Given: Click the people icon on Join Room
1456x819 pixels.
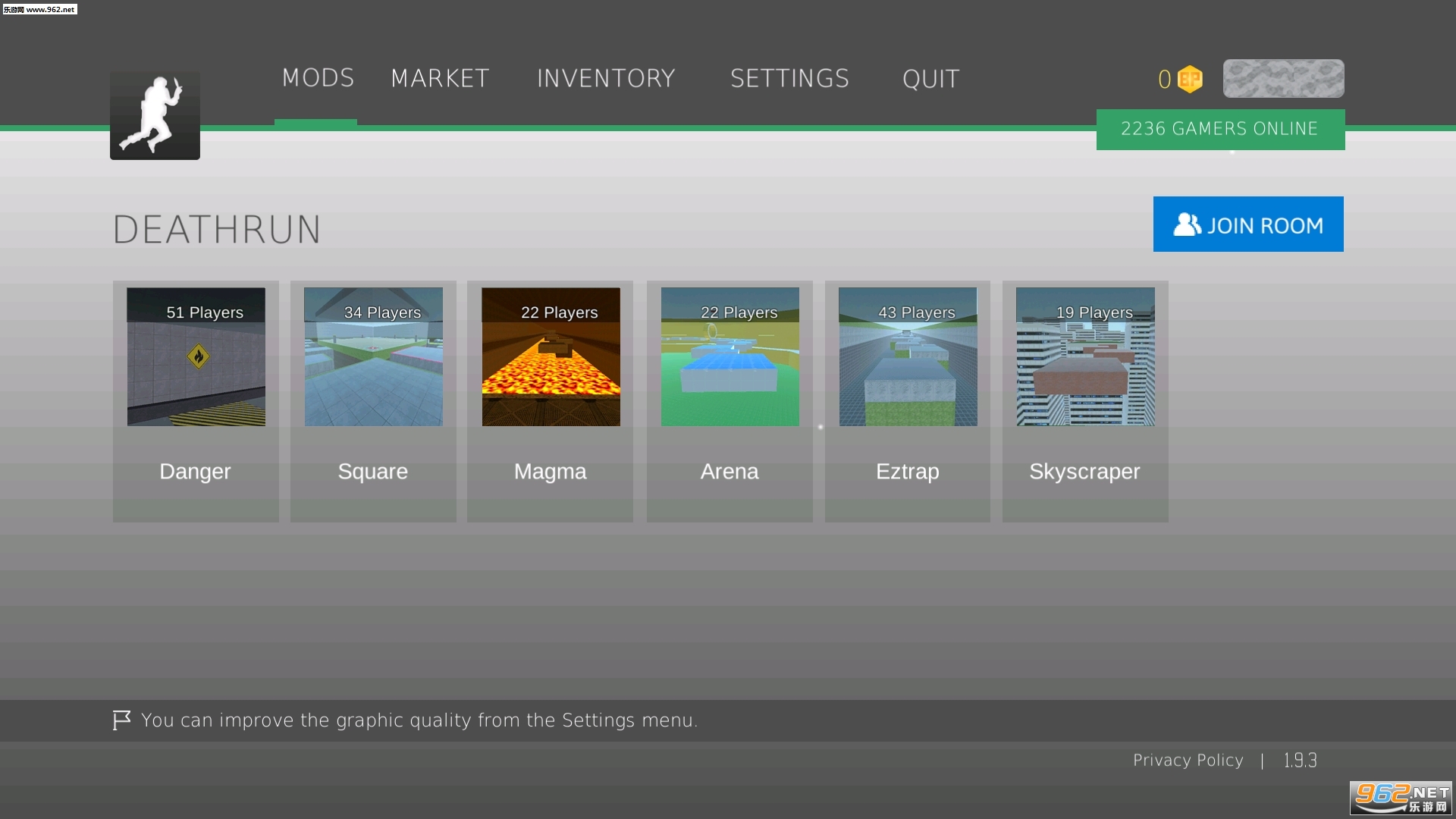Looking at the screenshot, I should tap(1187, 224).
